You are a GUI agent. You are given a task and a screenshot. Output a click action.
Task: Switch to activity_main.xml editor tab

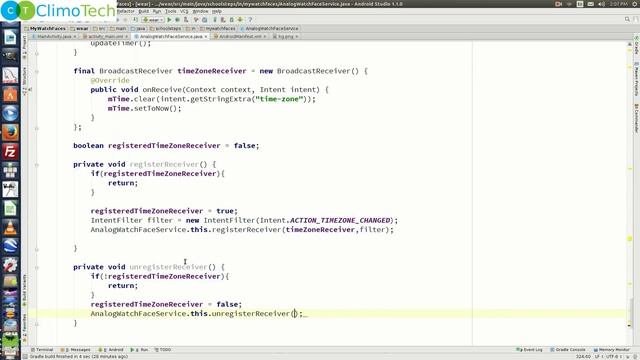[105, 36]
